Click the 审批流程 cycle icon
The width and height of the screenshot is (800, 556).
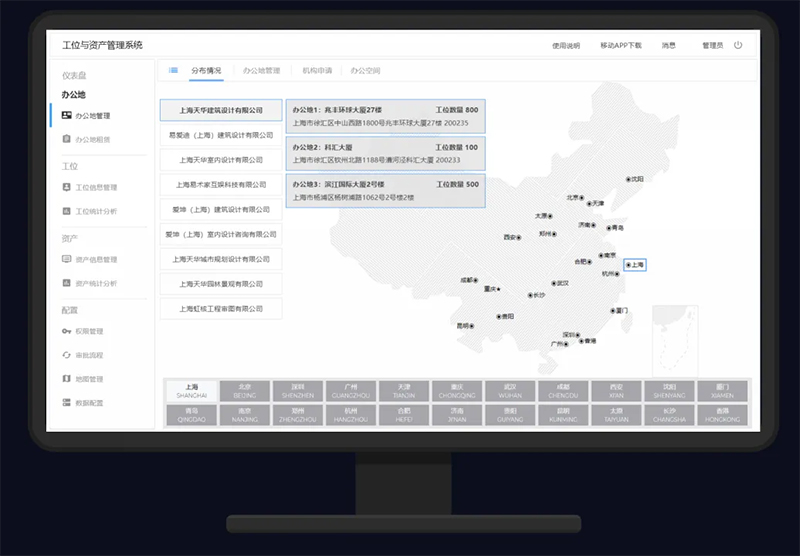(x=66, y=355)
